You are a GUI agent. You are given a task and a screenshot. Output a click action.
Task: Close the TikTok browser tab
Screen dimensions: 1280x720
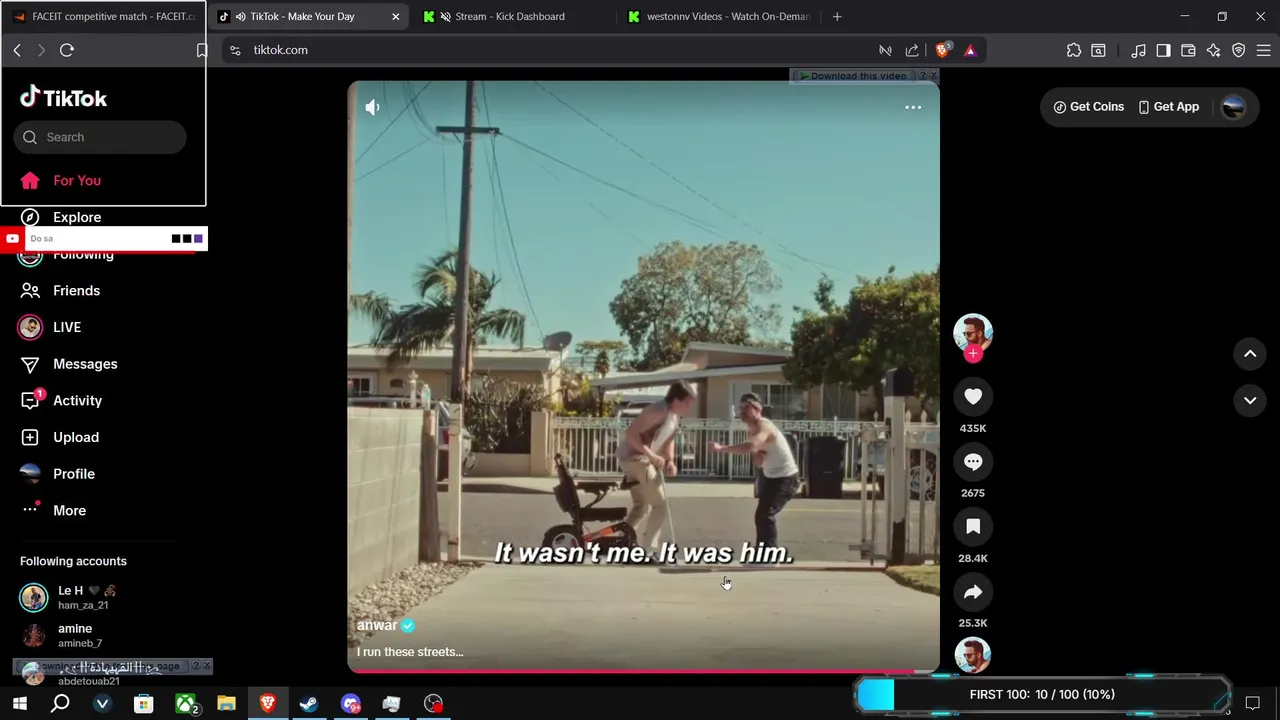(x=395, y=16)
